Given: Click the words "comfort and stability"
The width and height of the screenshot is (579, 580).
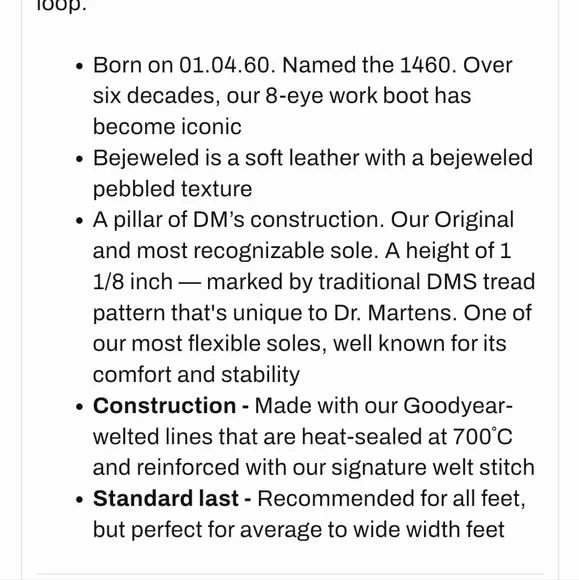Looking at the screenshot, I should click(x=196, y=375).
